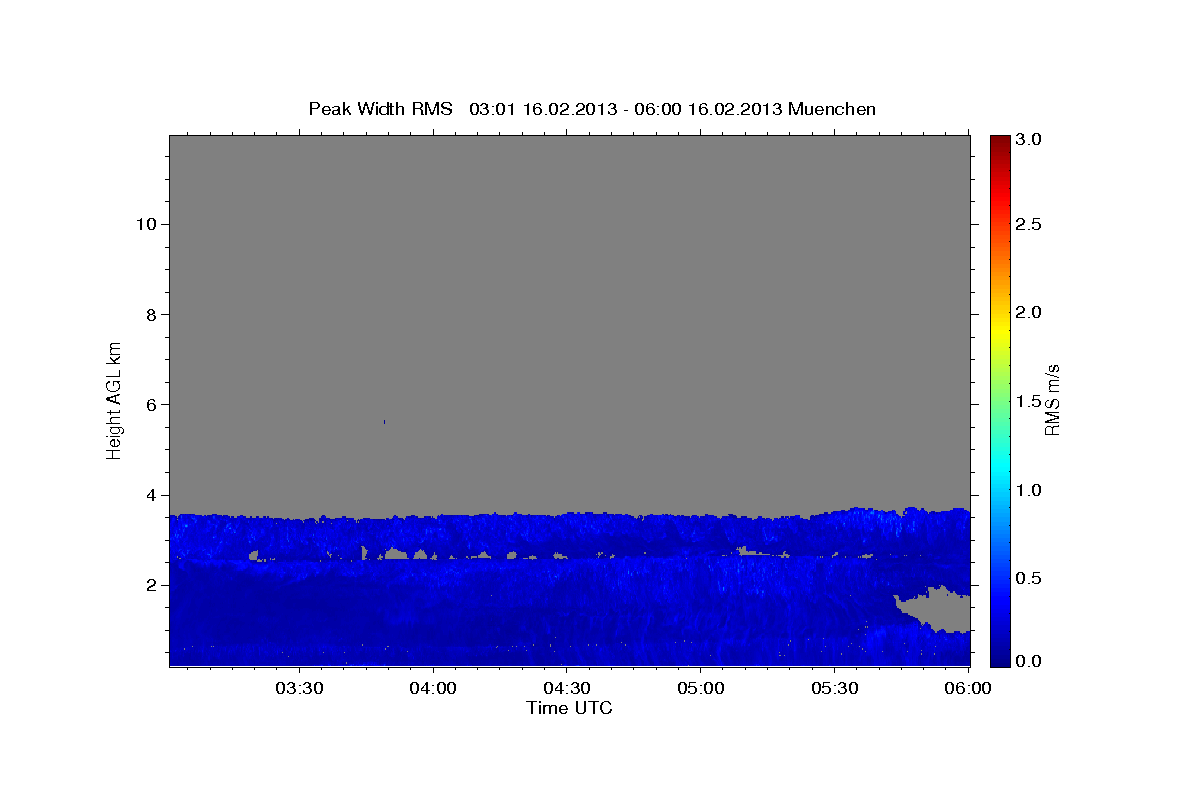The width and height of the screenshot is (1200, 800).
Task: Click the colorbar value 1.5
Action: (1030, 401)
